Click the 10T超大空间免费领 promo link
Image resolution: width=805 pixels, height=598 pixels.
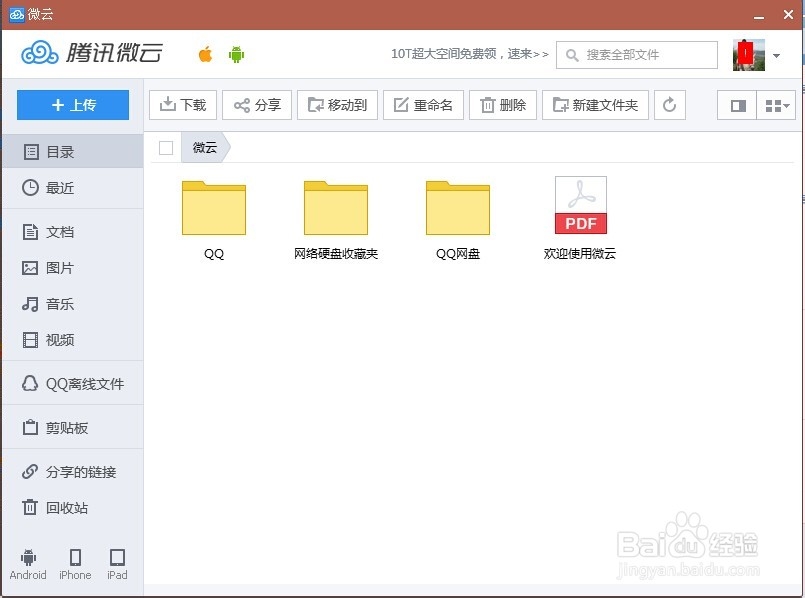click(469, 54)
